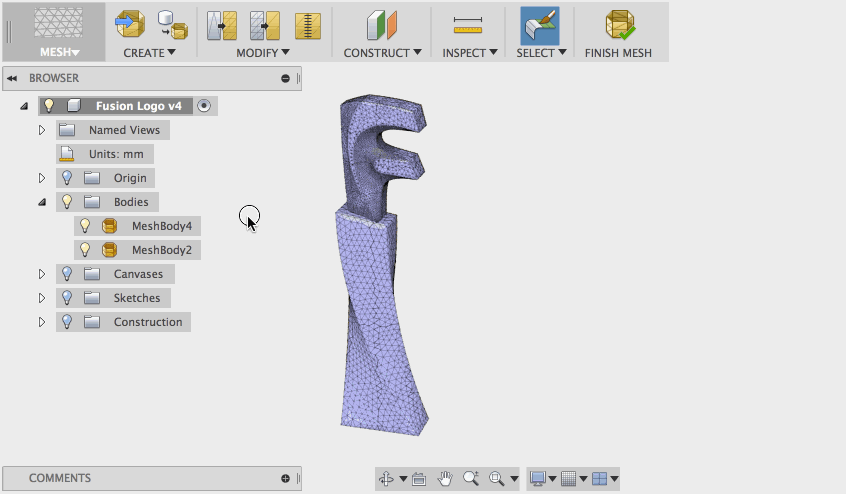846x494 pixels.
Task: Toggle visibility bulb of Fusion Logo v4
Action: click(49, 106)
